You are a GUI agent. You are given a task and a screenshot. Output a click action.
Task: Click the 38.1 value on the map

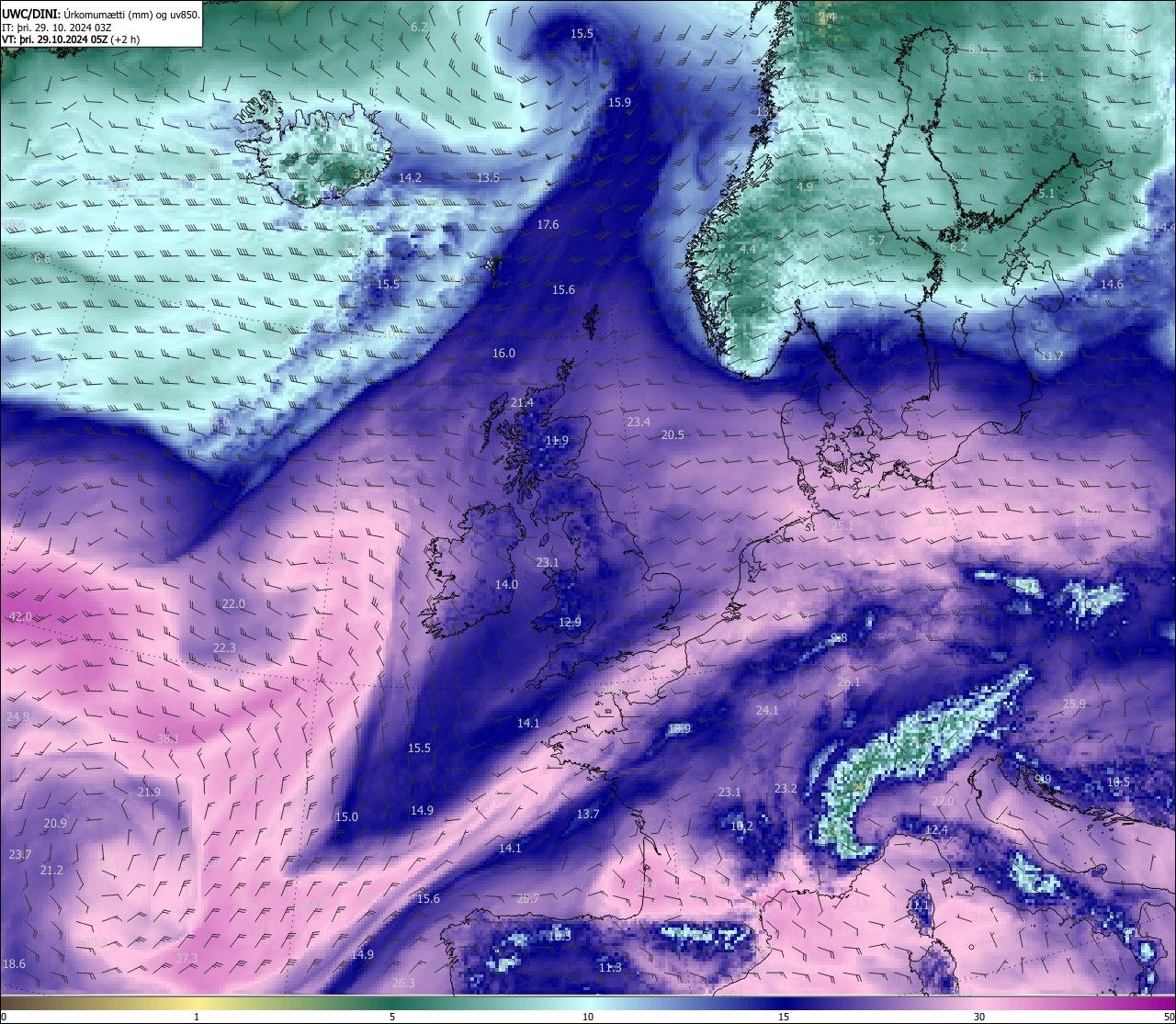[x=168, y=737]
